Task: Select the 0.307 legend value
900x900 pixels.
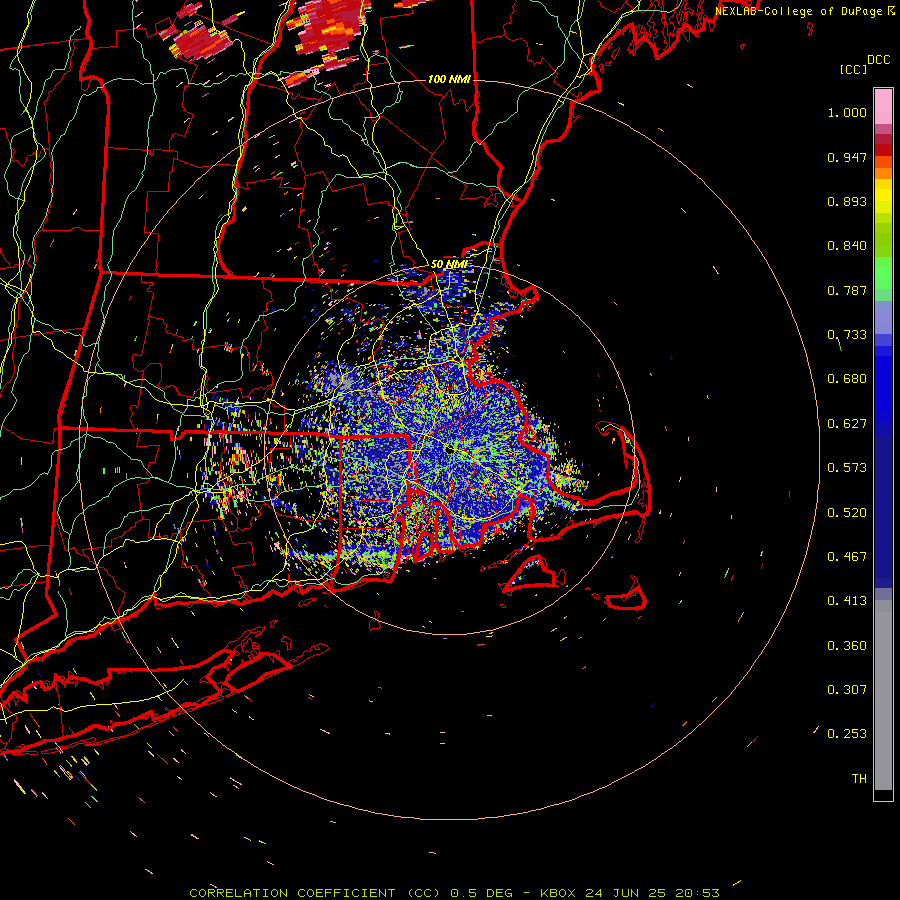Action: (847, 690)
